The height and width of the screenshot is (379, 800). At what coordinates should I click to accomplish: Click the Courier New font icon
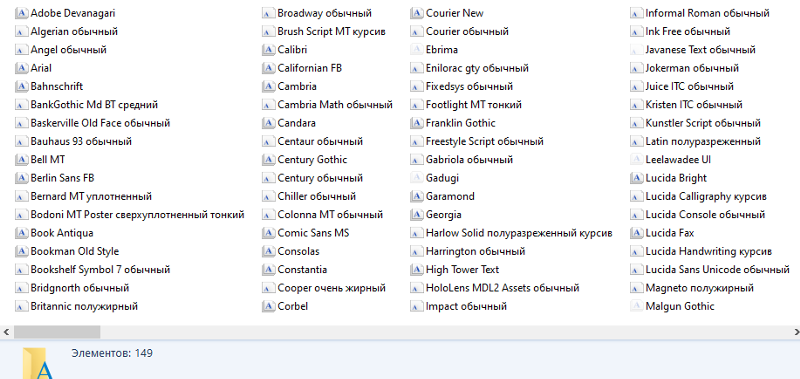[x=417, y=13]
